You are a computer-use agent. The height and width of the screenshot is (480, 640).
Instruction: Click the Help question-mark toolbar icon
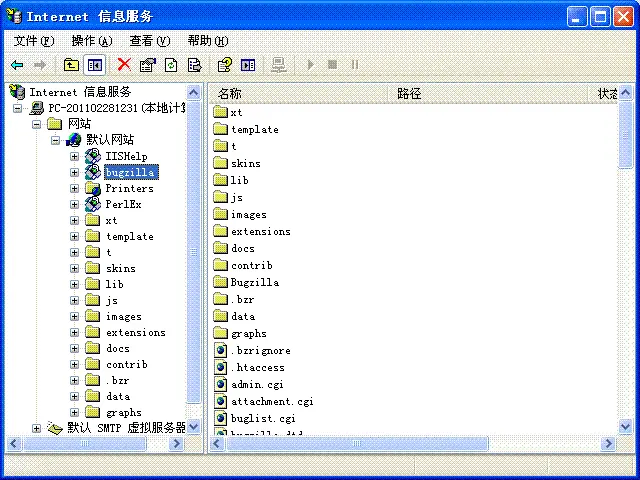225,65
